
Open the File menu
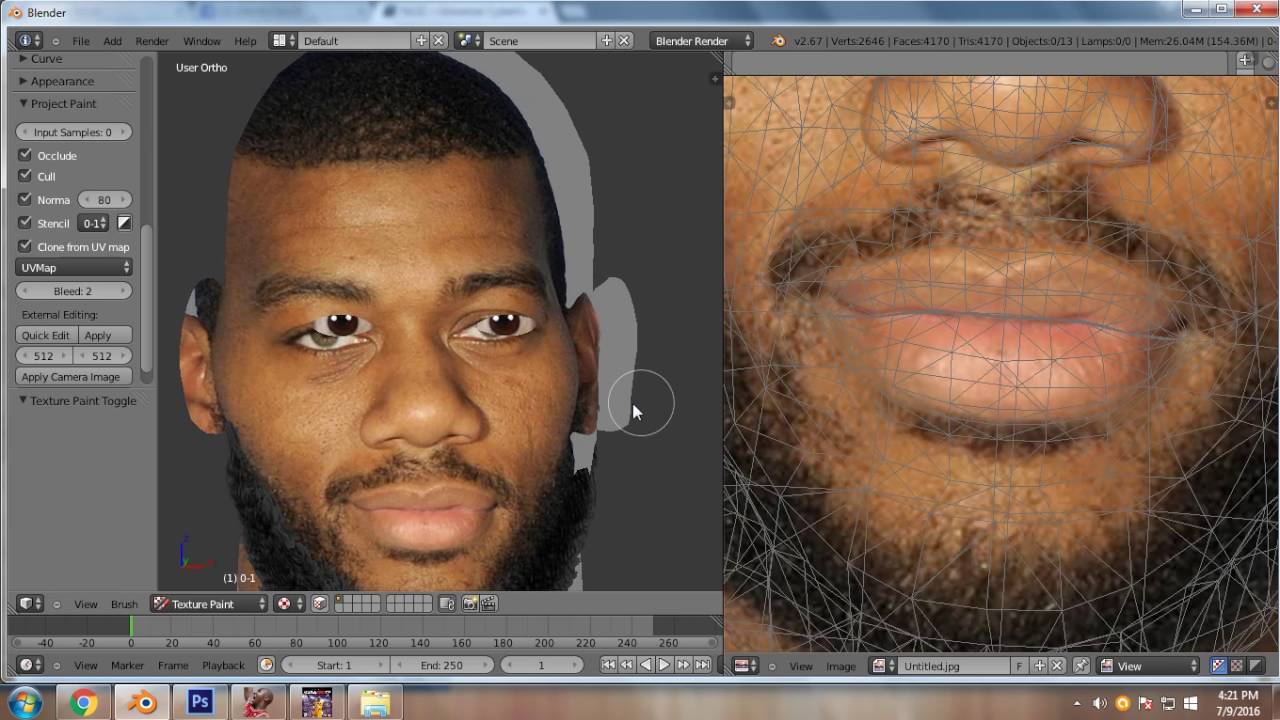tap(80, 41)
